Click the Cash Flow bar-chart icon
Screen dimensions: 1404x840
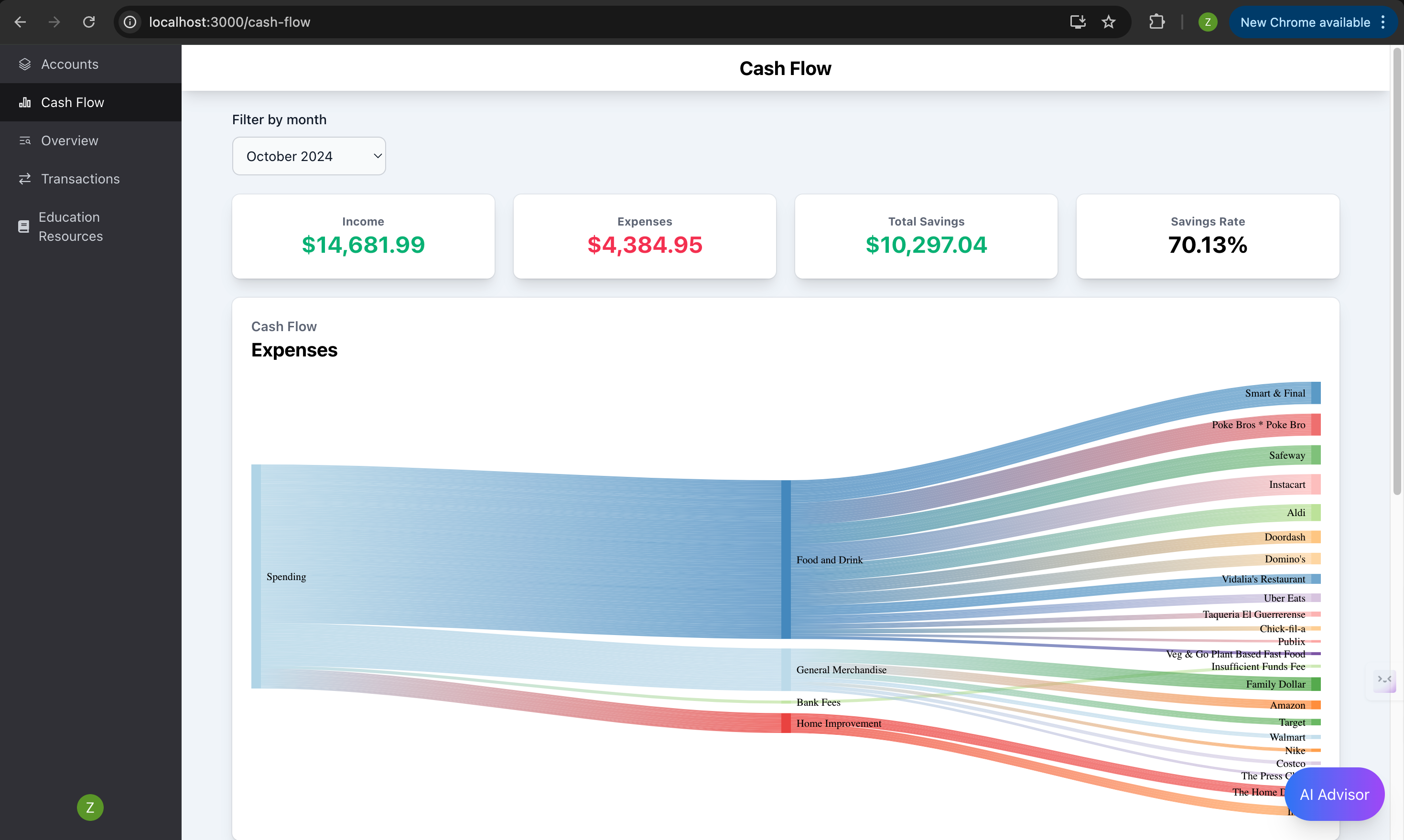tap(24, 102)
